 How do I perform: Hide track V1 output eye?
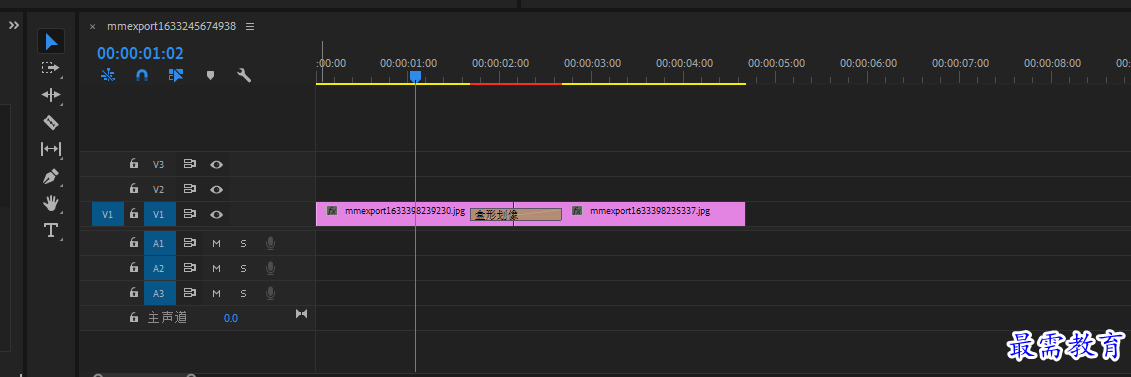pos(216,214)
